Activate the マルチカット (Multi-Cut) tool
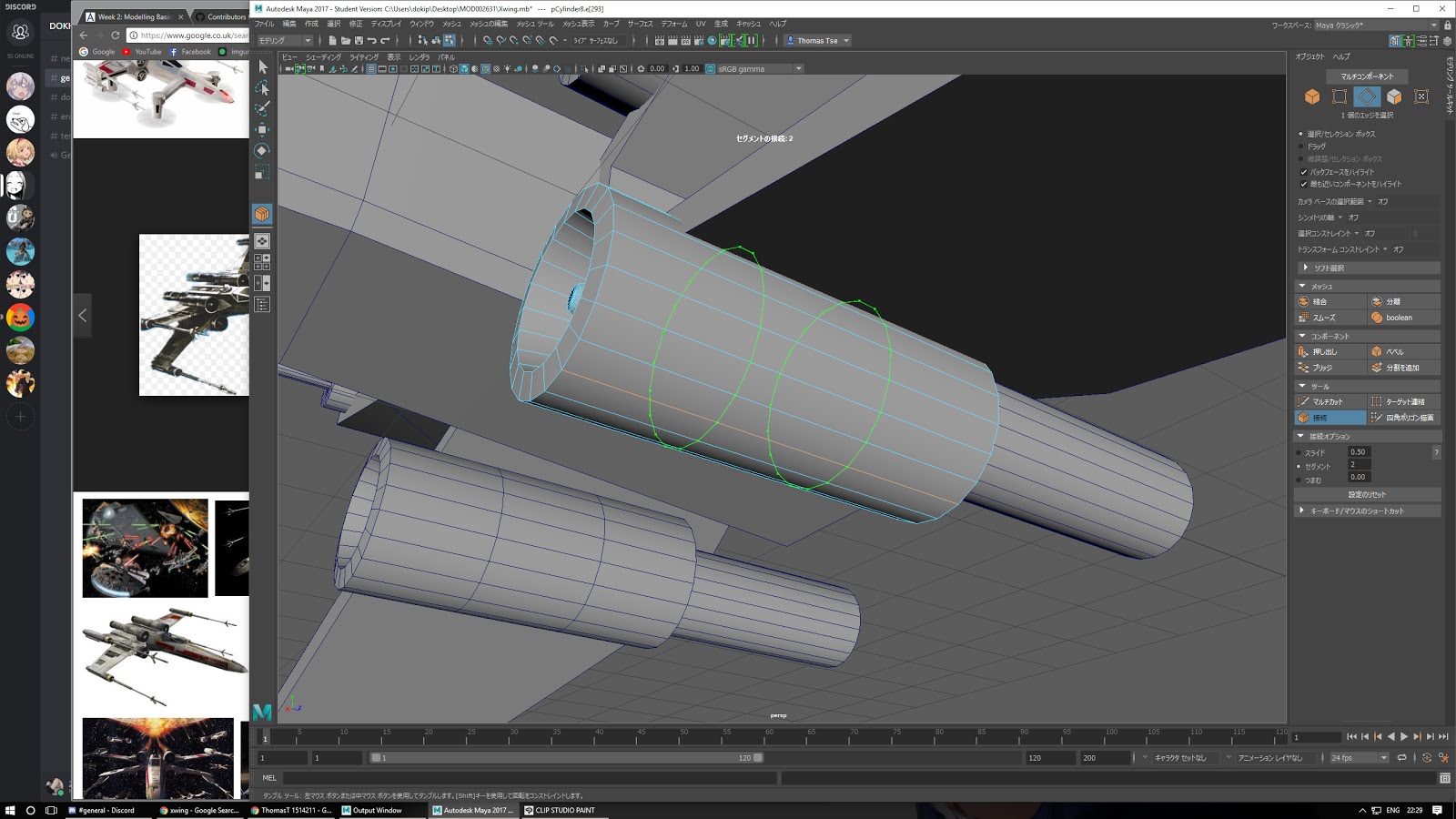The height and width of the screenshot is (819, 1456). click(1328, 400)
